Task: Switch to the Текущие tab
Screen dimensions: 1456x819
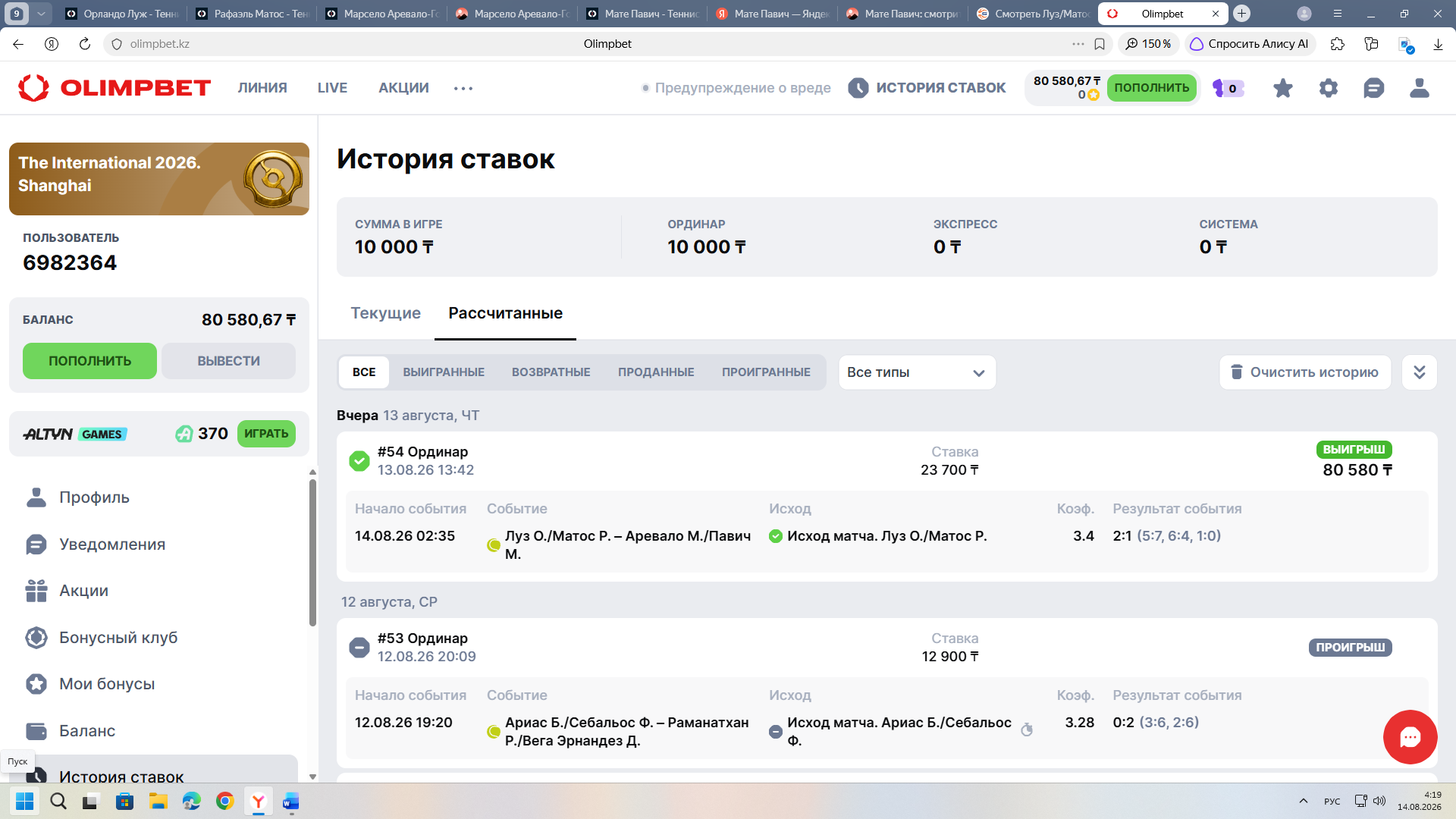Action: coord(385,313)
